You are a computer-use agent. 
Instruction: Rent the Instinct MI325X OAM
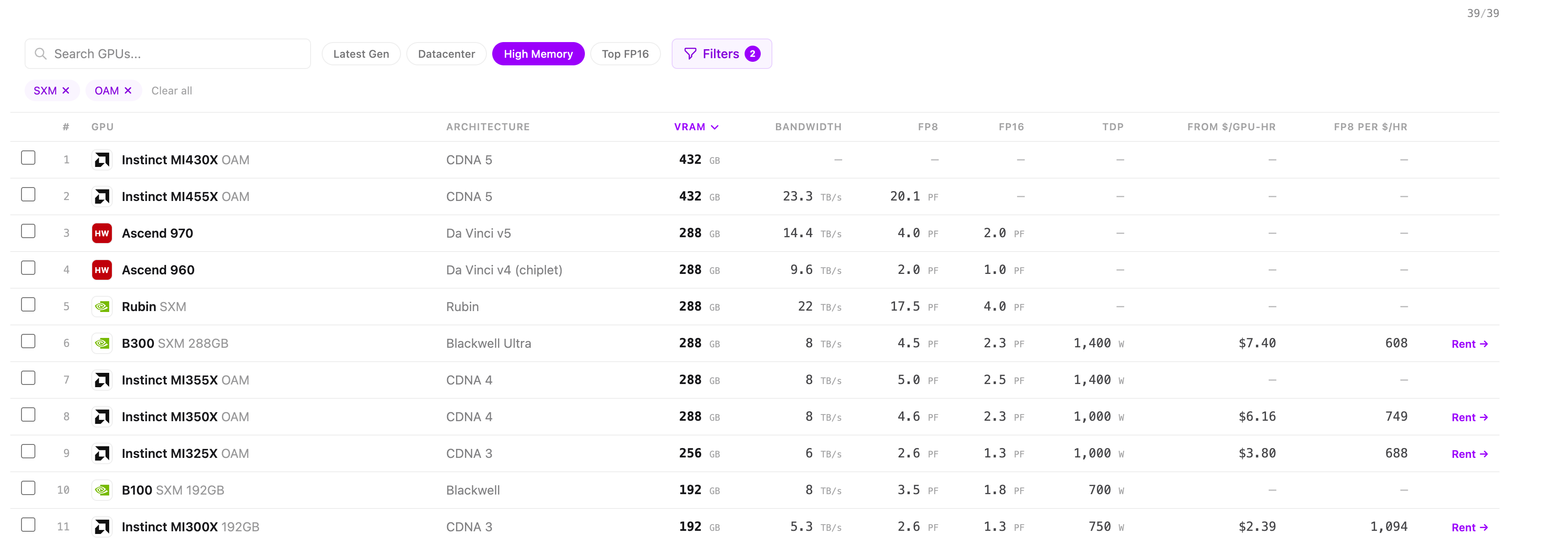pos(1470,454)
